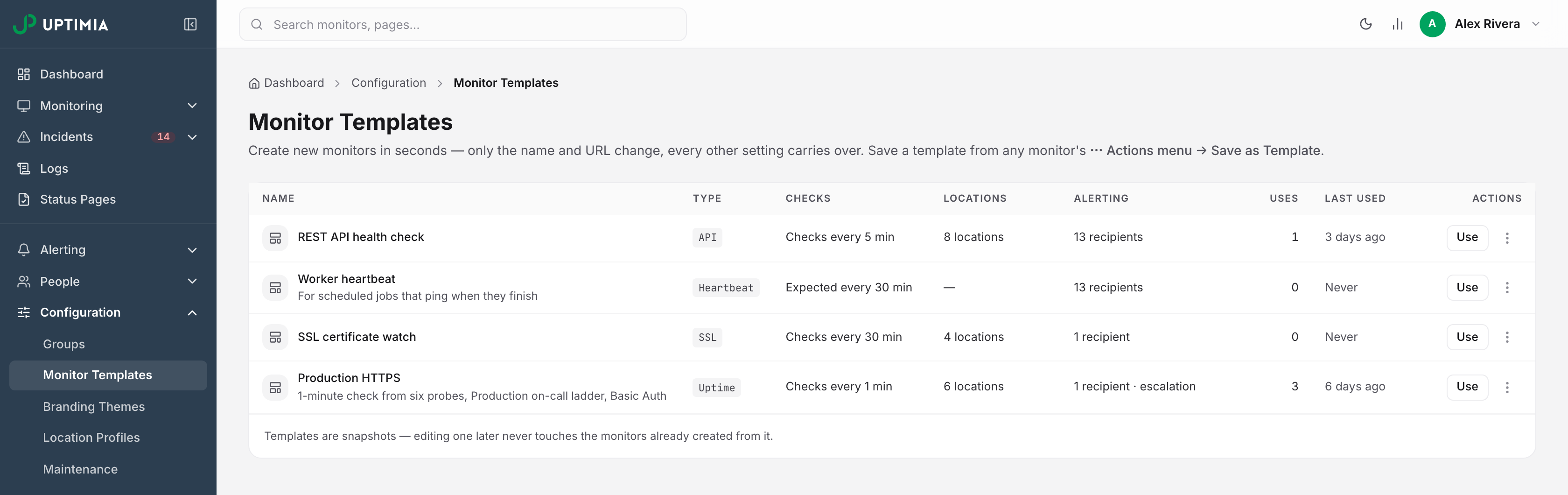Click the Worker heartbeat template icon
Screen dimensions: 1568x495
[x=275, y=288]
